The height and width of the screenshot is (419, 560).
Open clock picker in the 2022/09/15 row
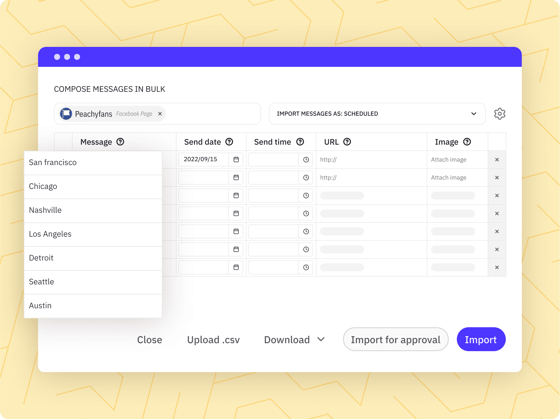(306, 160)
